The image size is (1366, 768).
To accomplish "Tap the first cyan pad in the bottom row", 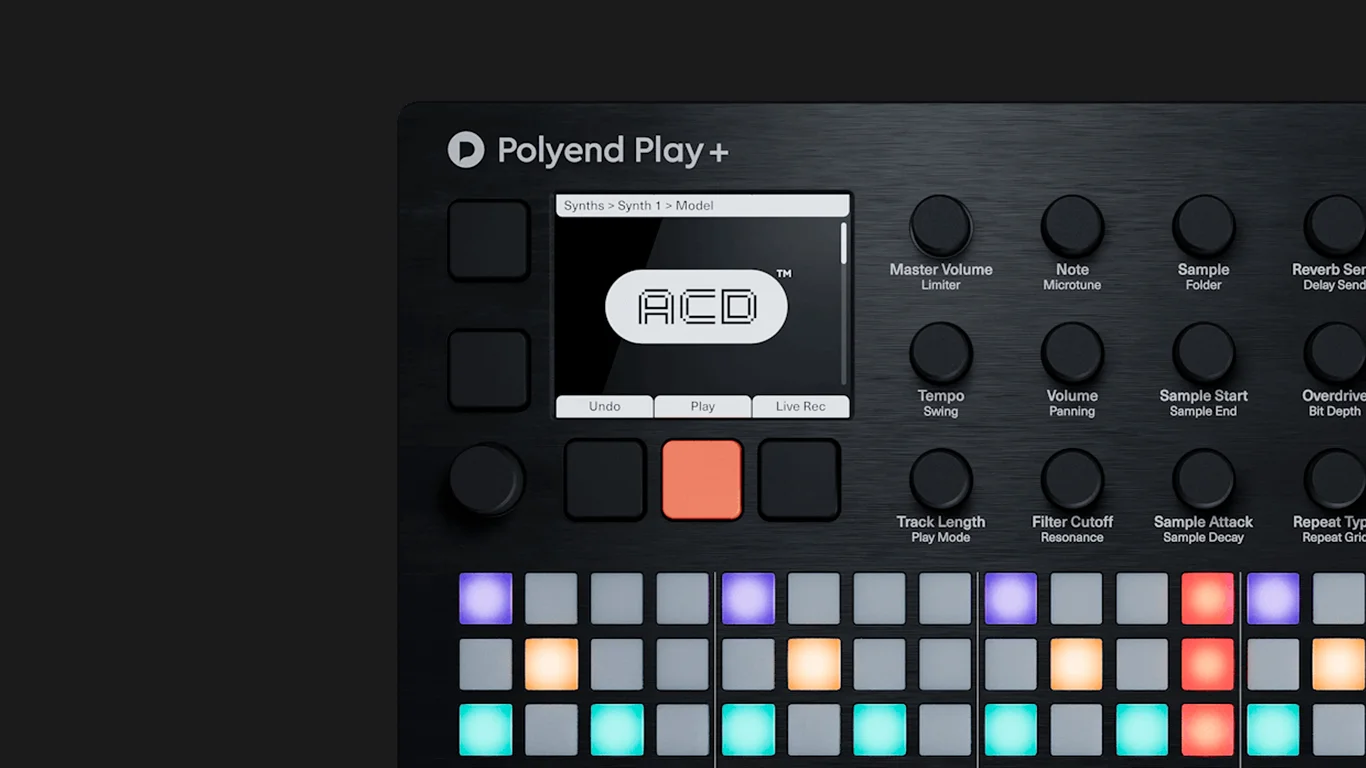I will click(486, 730).
